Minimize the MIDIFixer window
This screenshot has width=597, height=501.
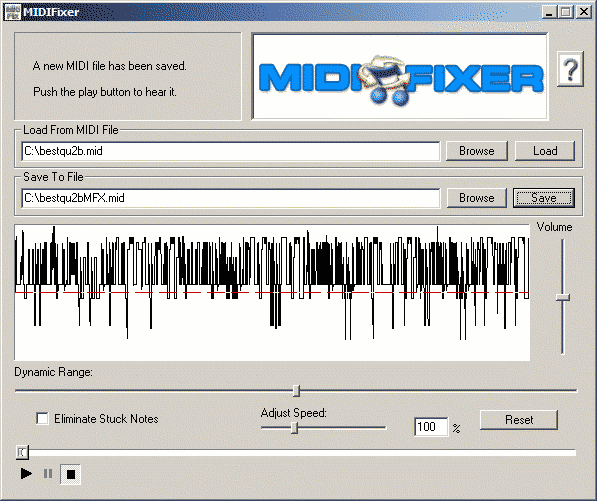click(x=549, y=12)
